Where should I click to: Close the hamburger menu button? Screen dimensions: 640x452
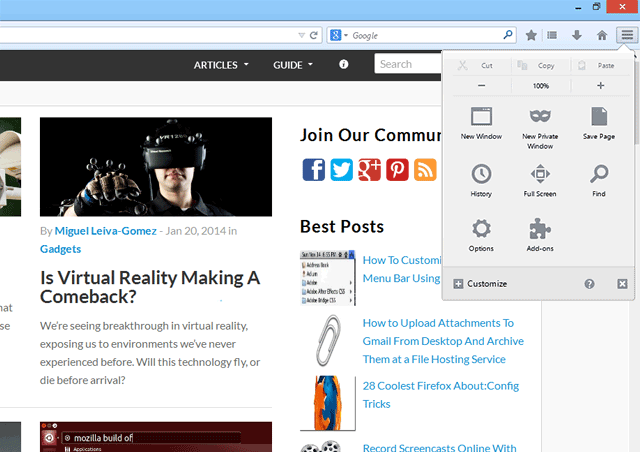point(626,35)
